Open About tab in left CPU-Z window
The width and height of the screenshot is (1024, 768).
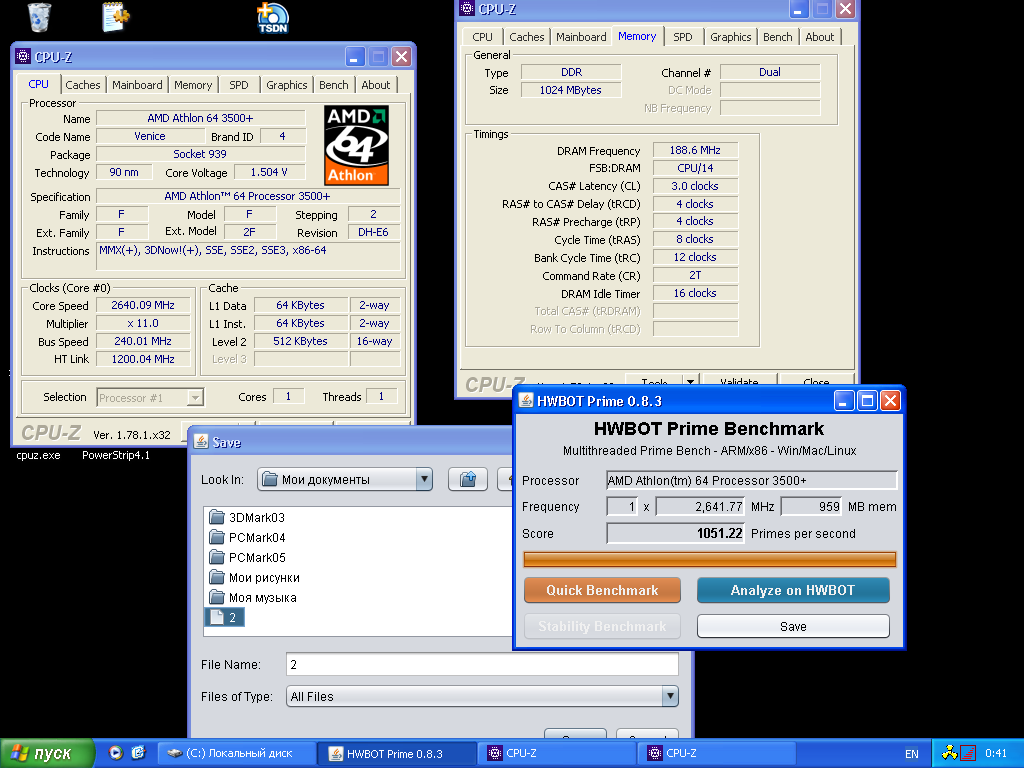[376, 85]
